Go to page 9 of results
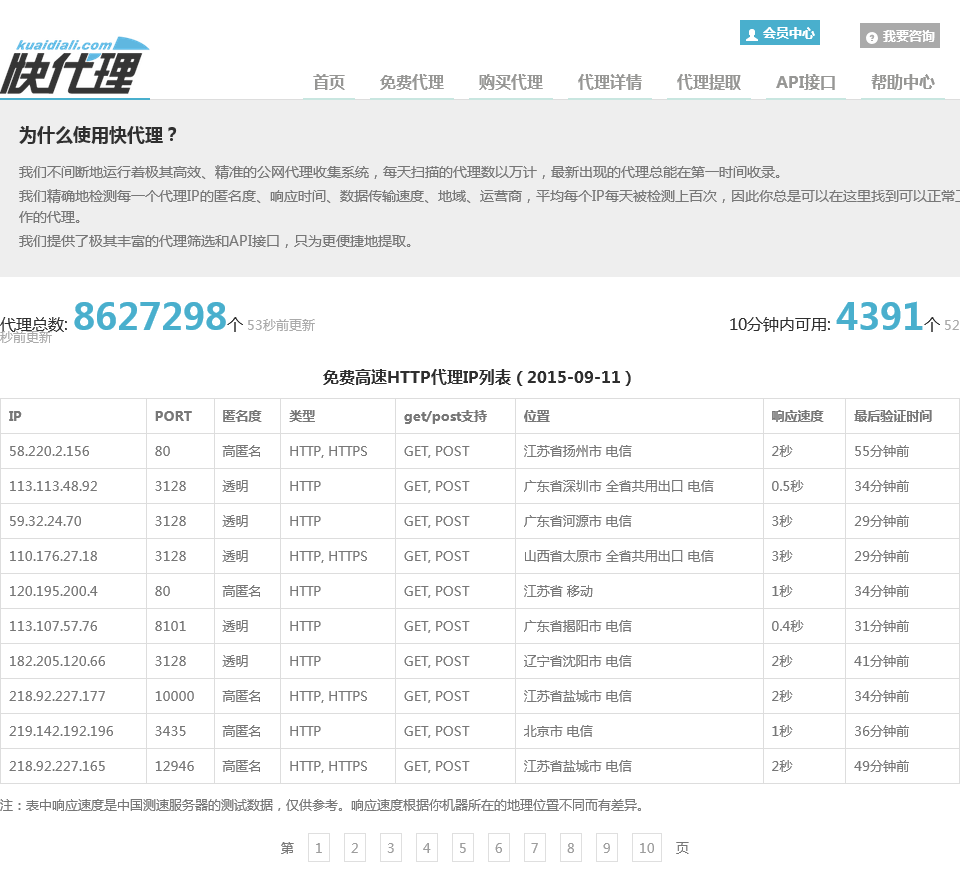 pos(607,848)
